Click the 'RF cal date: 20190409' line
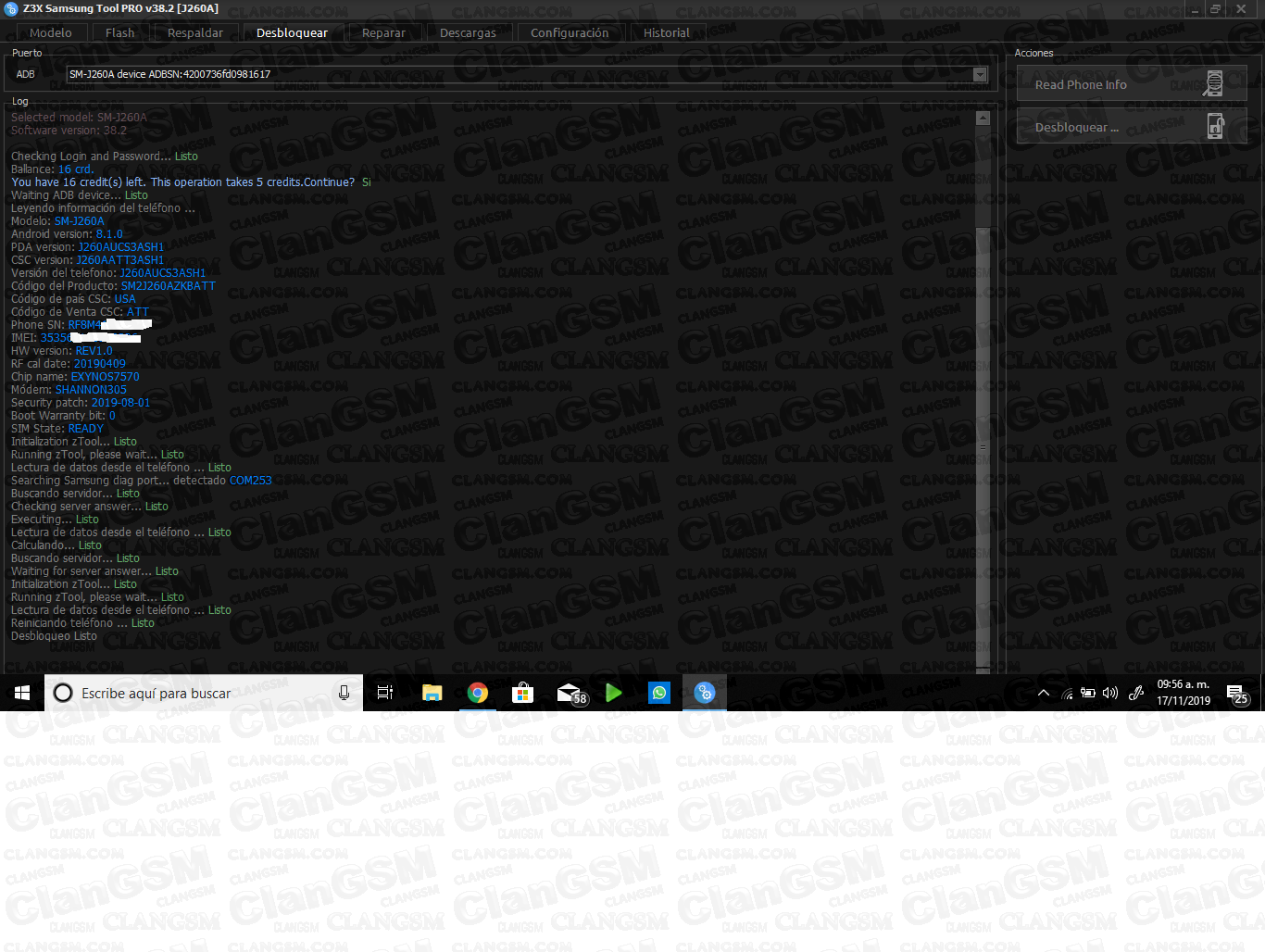Image resolution: width=1265 pixels, height=952 pixels. point(68,364)
